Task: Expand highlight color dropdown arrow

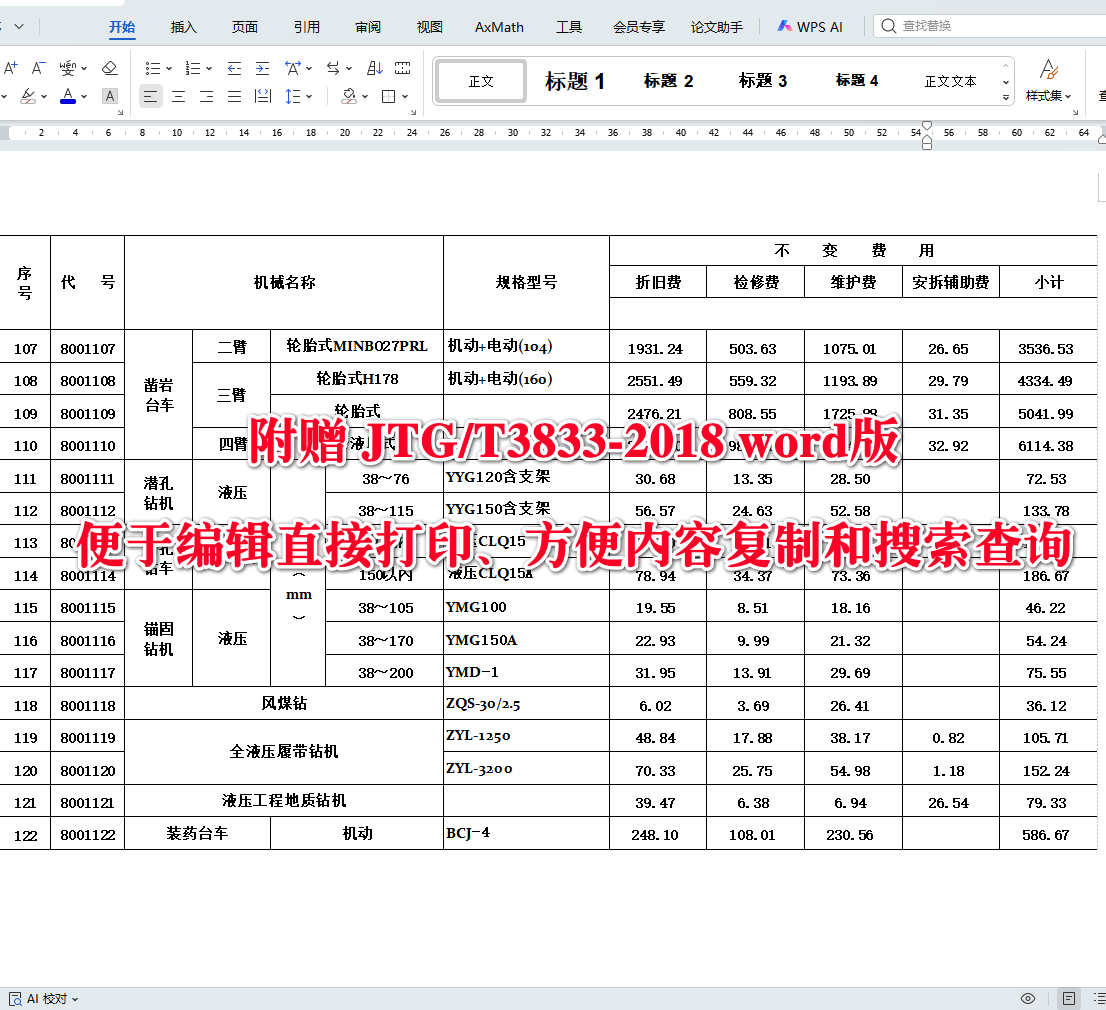Action: [44, 97]
